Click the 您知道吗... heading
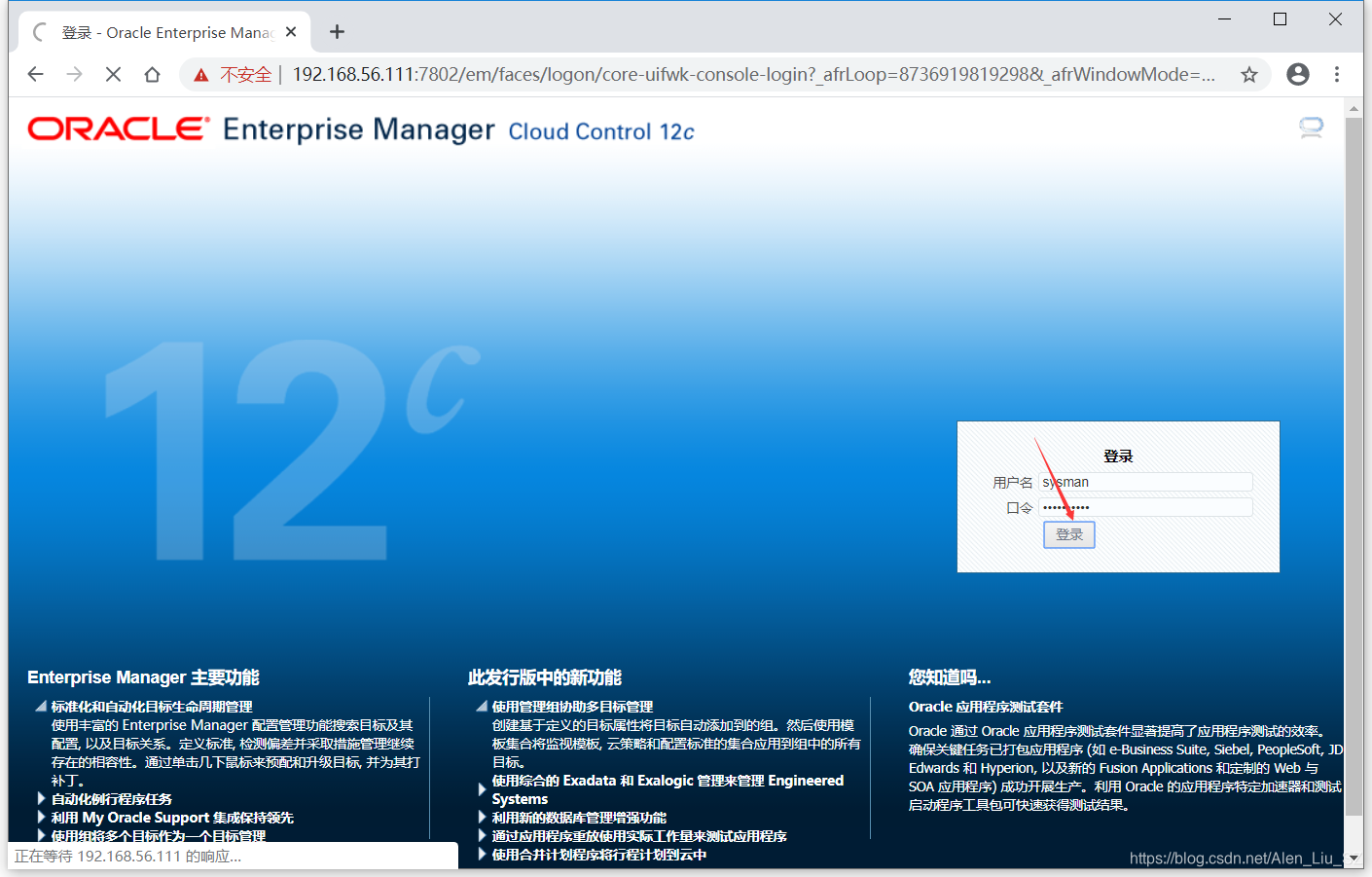The height and width of the screenshot is (877, 1372). tap(950, 677)
